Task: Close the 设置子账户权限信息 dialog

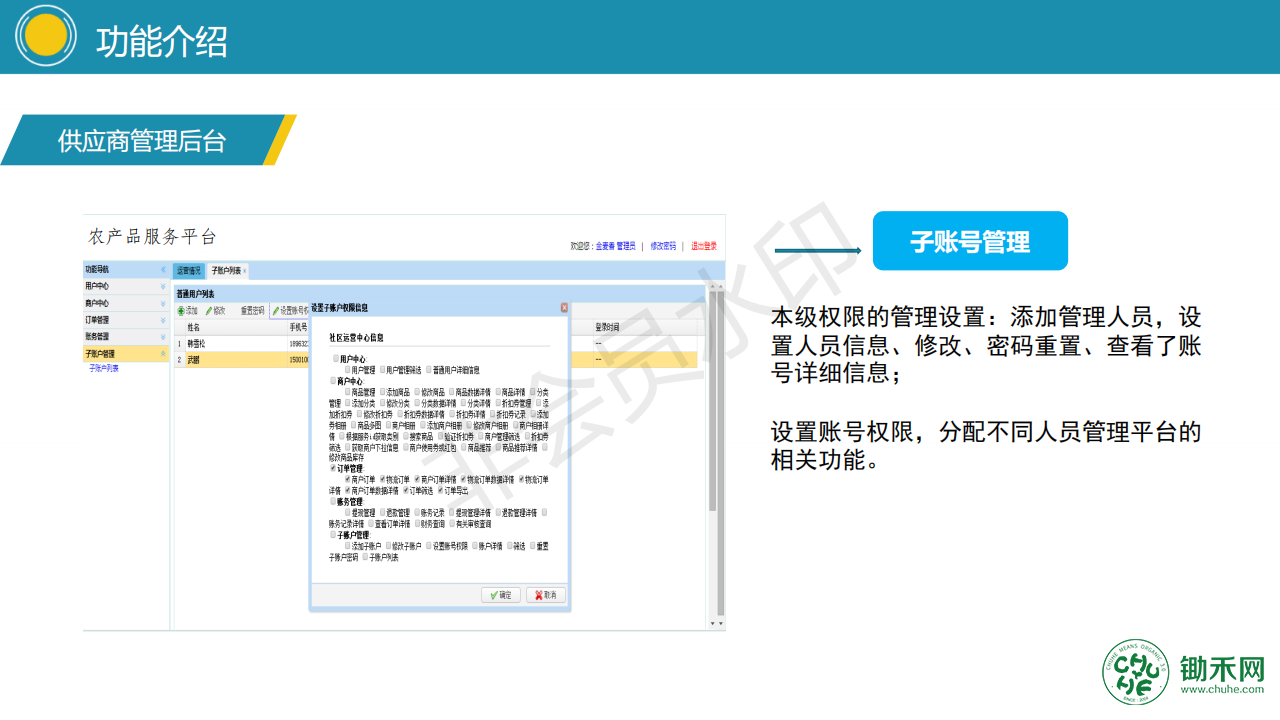Action: [x=564, y=307]
